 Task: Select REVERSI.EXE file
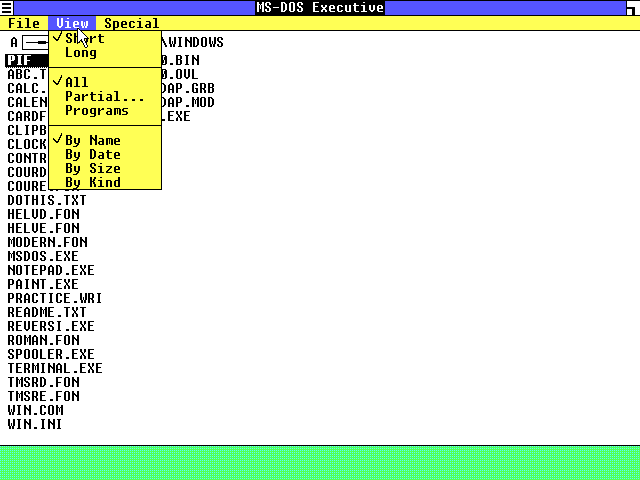[51, 326]
